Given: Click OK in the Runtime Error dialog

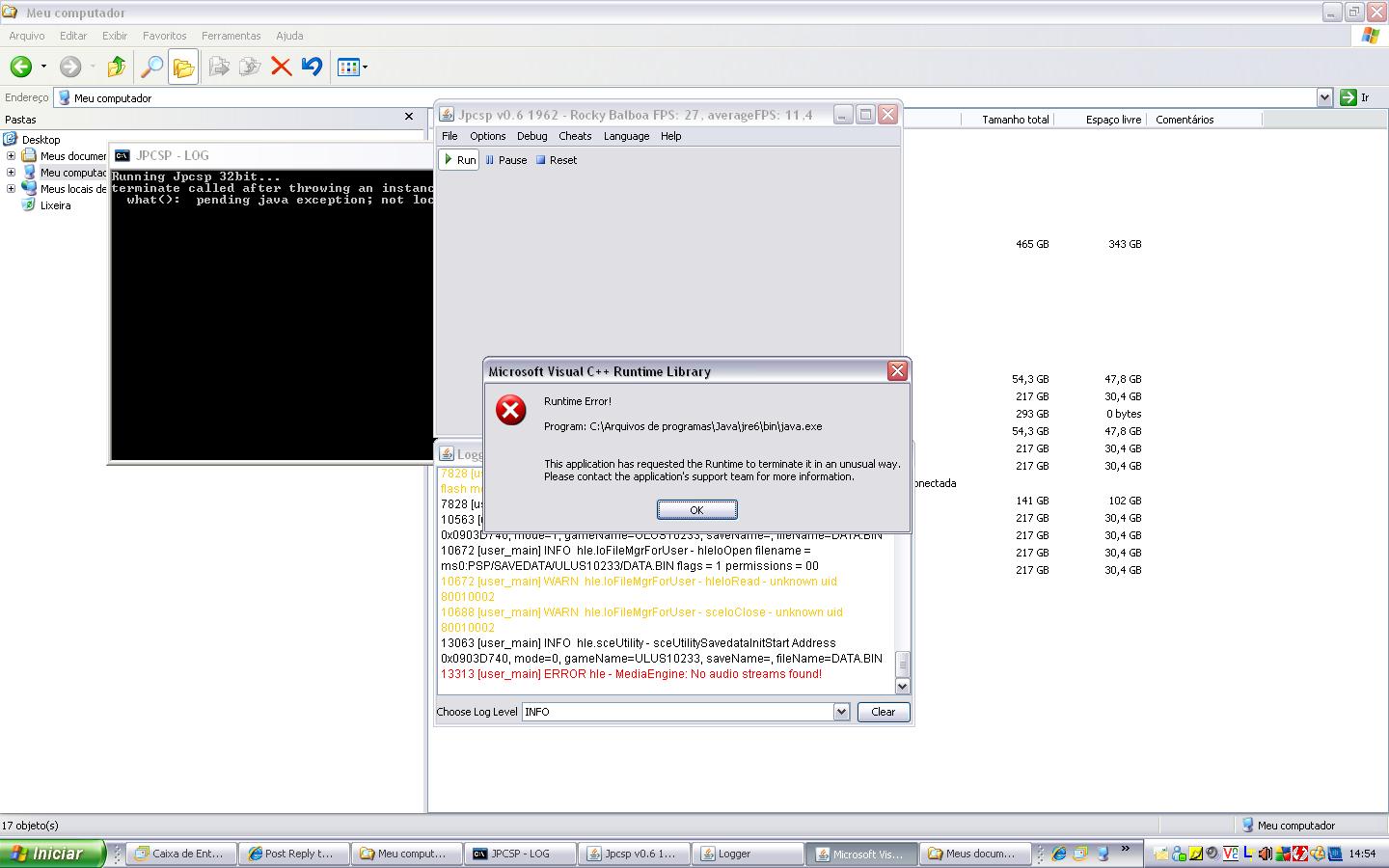Looking at the screenshot, I should (696, 509).
